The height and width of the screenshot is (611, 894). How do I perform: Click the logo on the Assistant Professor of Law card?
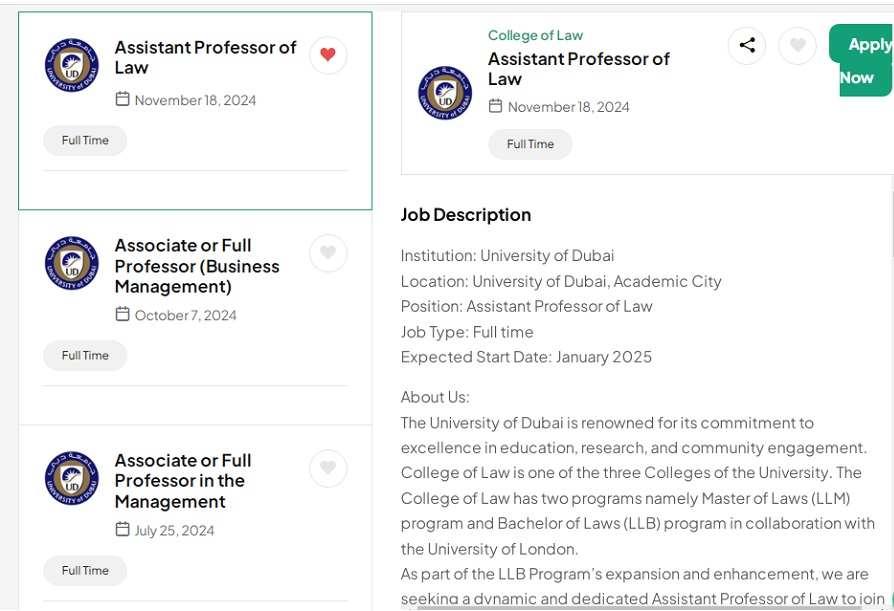(x=72, y=66)
